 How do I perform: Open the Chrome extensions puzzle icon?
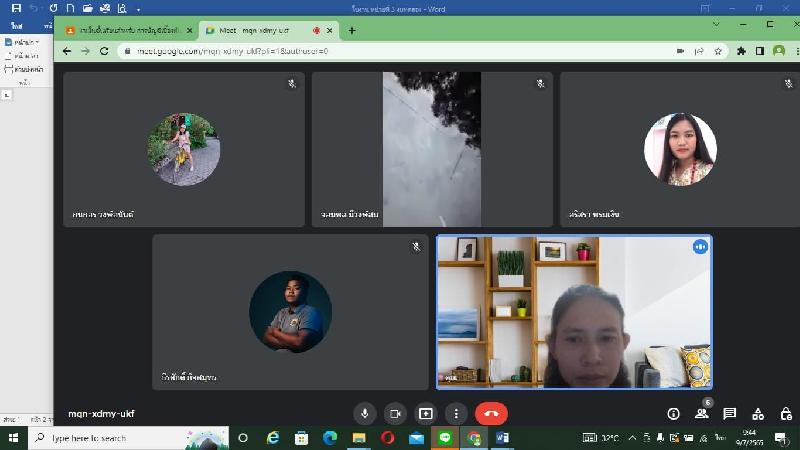tap(742, 51)
